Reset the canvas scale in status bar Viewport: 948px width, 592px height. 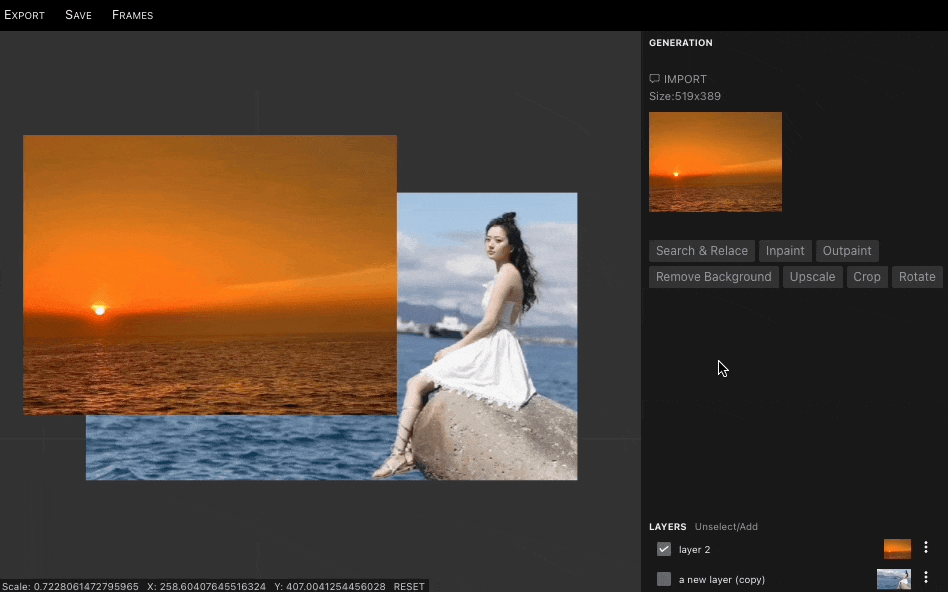[x=409, y=586]
